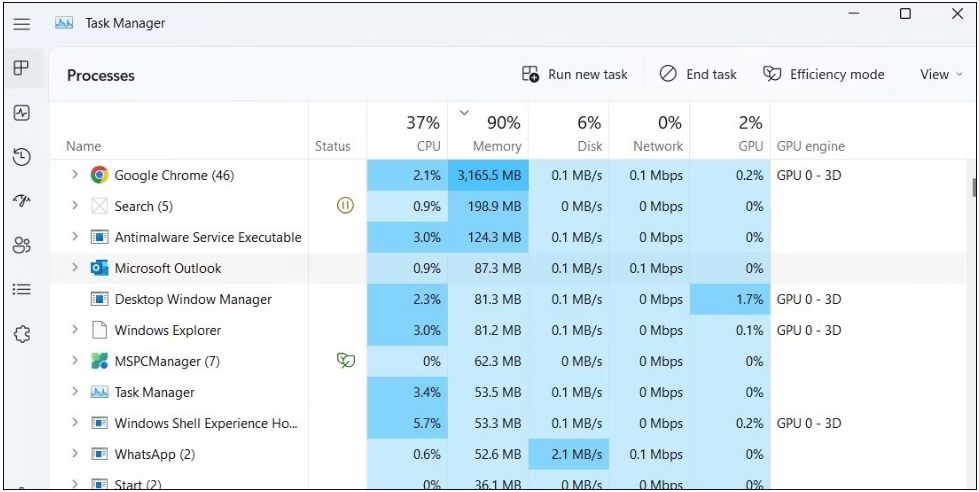The height and width of the screenshot is (492, 979).
Task: Maximize the Task Manager window
Action: coord(905,14)
